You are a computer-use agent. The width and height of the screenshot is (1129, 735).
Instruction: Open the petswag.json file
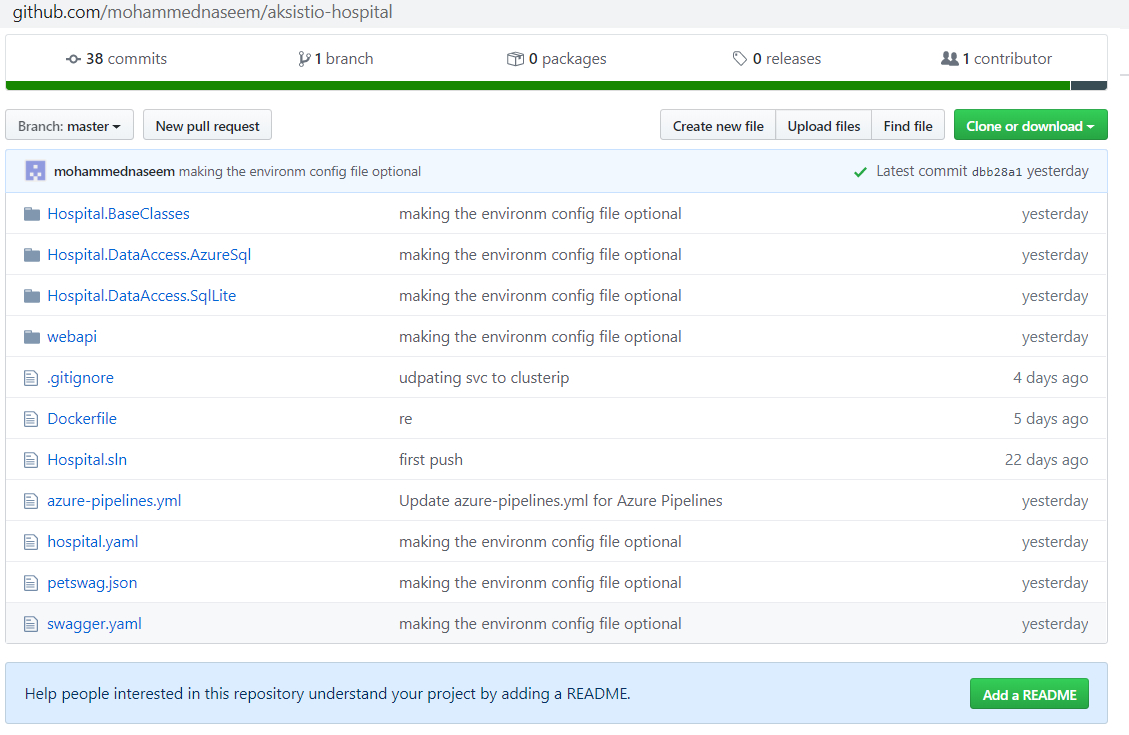(x=92, y=583)
